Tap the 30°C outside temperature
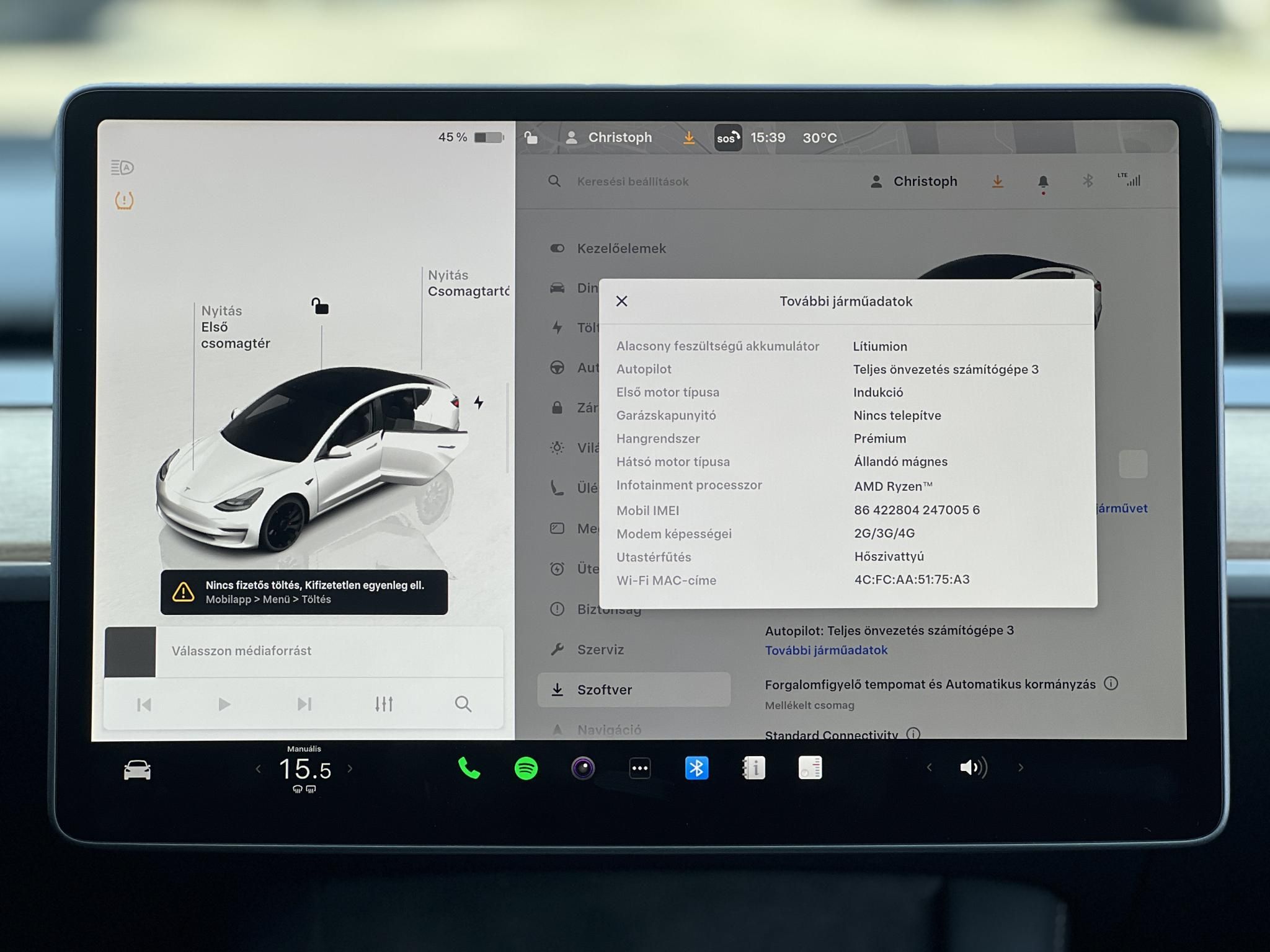 click(x=819, y=138)
